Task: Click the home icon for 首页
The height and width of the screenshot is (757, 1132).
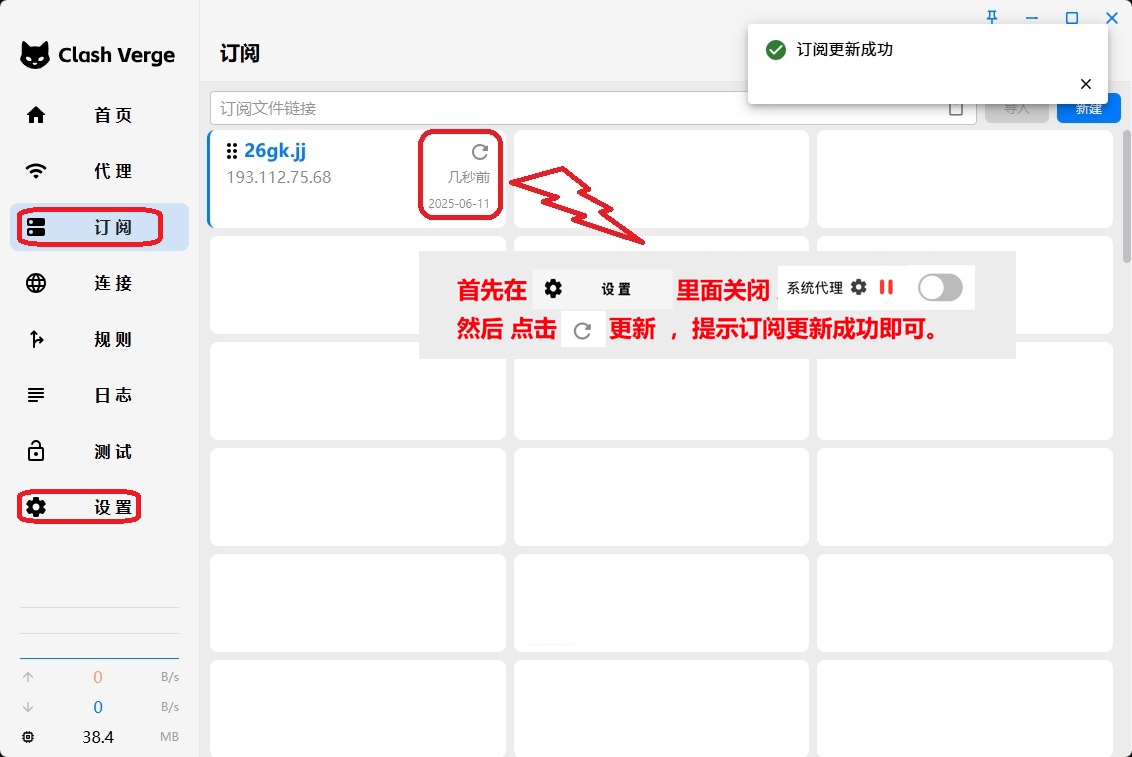Action: [x=36, y=115]
